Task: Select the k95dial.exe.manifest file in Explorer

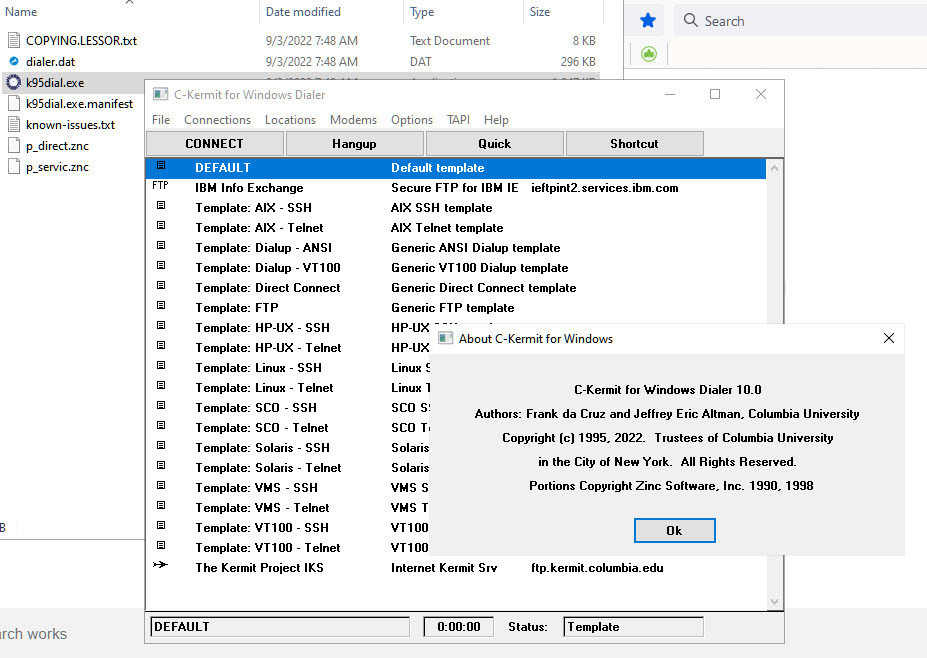Action: click(x=79, y=103)
